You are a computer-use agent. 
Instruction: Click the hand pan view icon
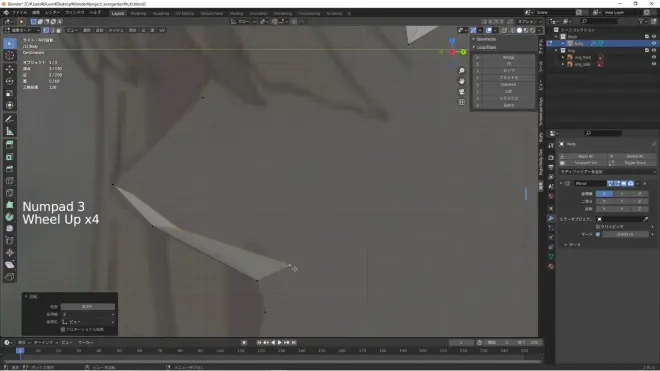(462, 81)
